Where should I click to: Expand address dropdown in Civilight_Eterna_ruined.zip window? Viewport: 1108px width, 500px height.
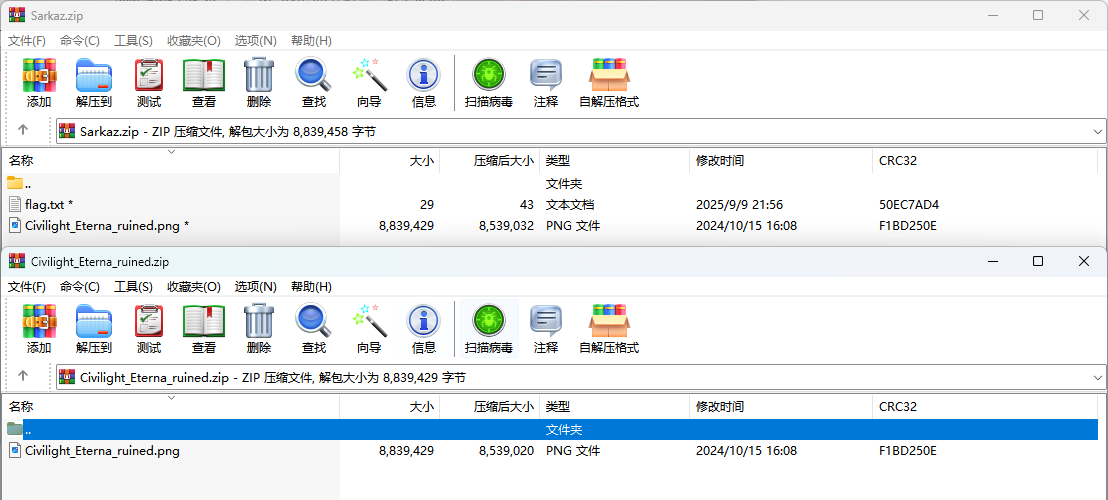click(1097, 378)
